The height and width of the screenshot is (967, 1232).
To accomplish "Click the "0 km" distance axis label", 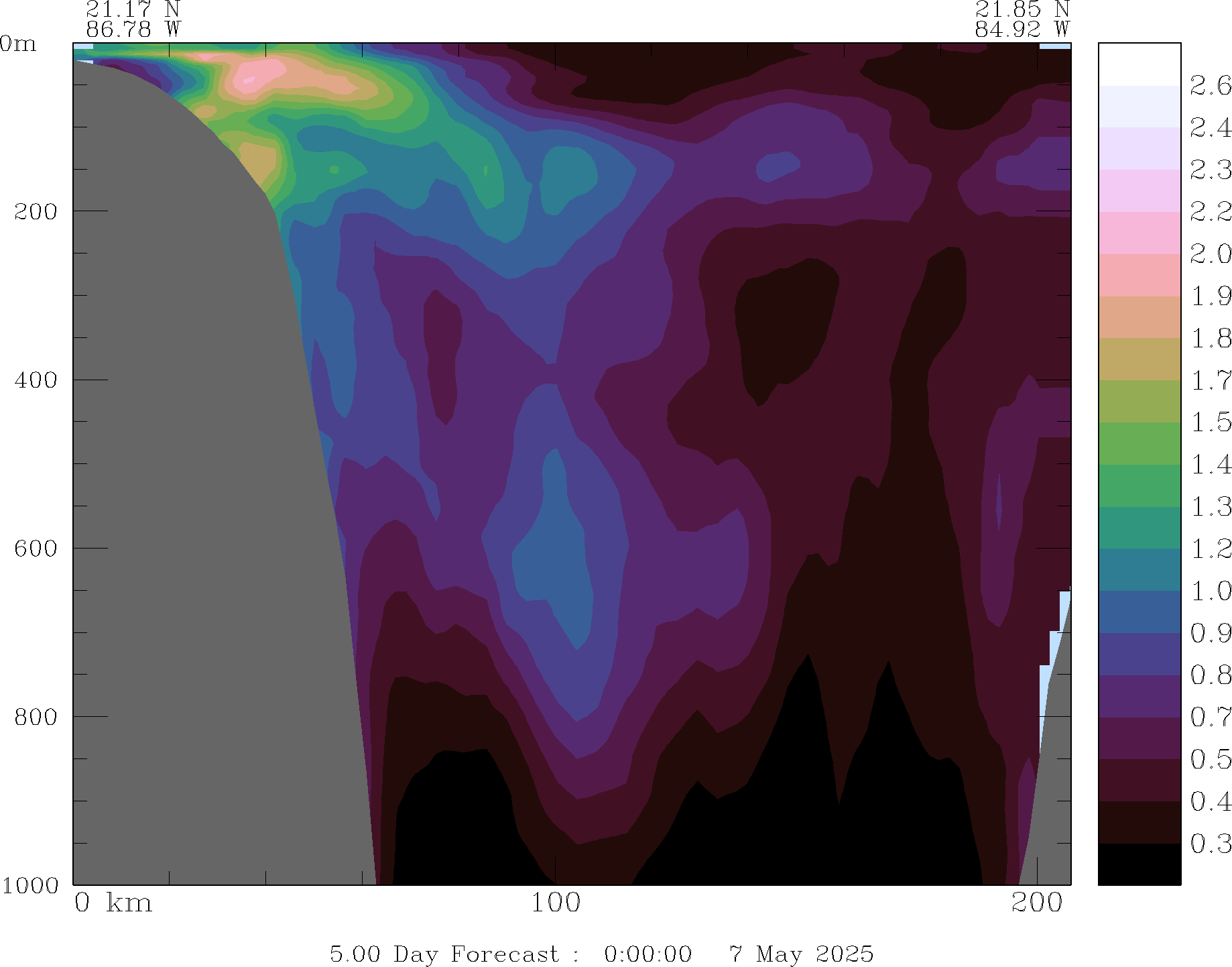I will [113, 903].
